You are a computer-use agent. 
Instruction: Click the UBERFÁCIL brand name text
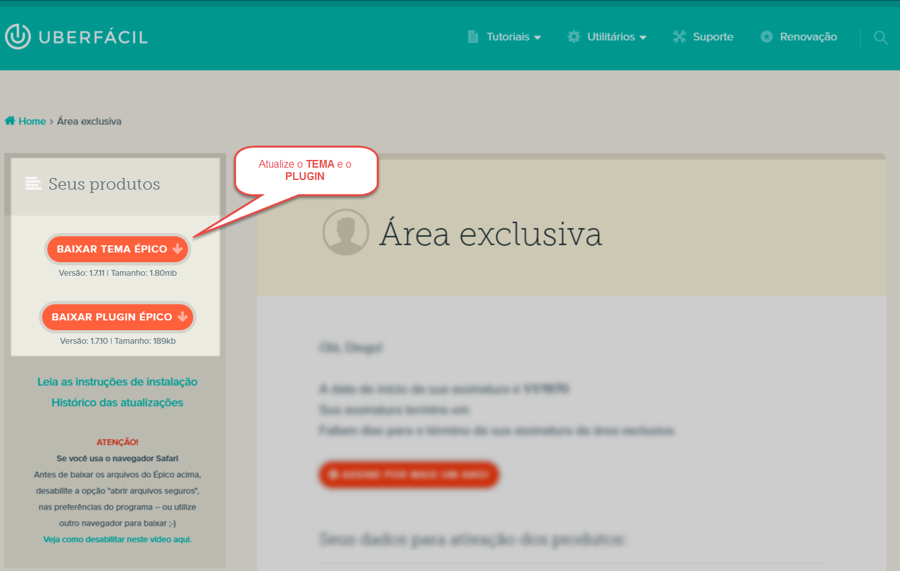(x=93, y=37)
